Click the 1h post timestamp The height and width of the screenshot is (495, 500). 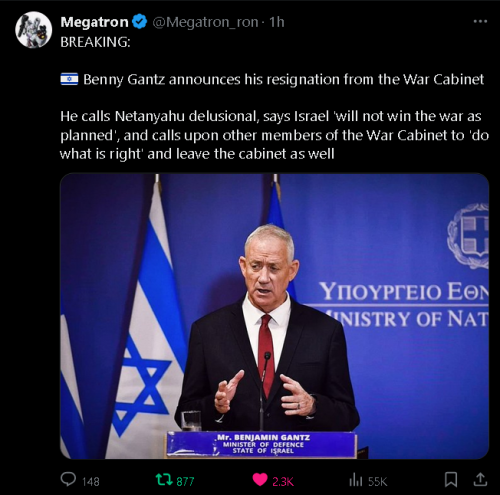pyautogui.click(x=277, y=22)
